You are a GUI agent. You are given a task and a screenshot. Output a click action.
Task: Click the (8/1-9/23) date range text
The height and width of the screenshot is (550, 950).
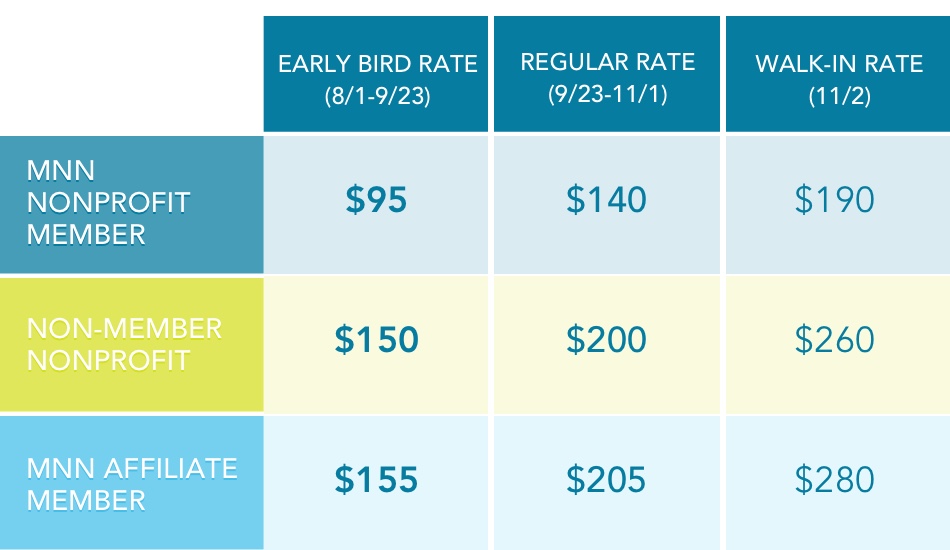pyautogui.click(x=377, y=98)
